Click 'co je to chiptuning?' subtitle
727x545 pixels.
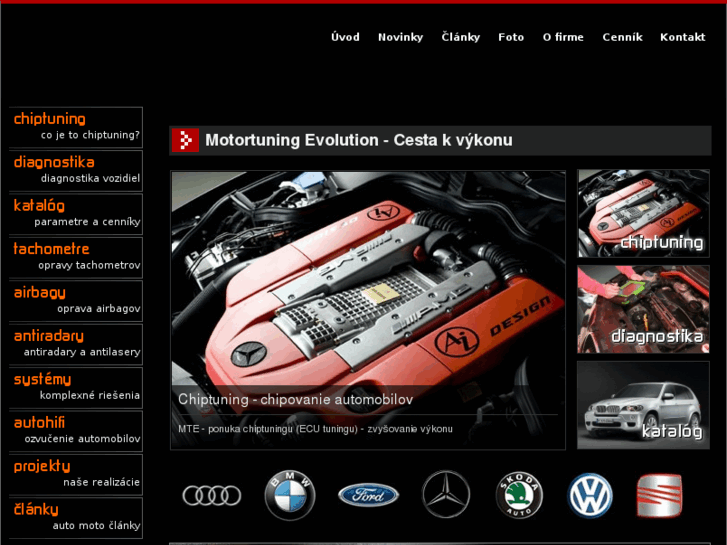pos(90,135)
